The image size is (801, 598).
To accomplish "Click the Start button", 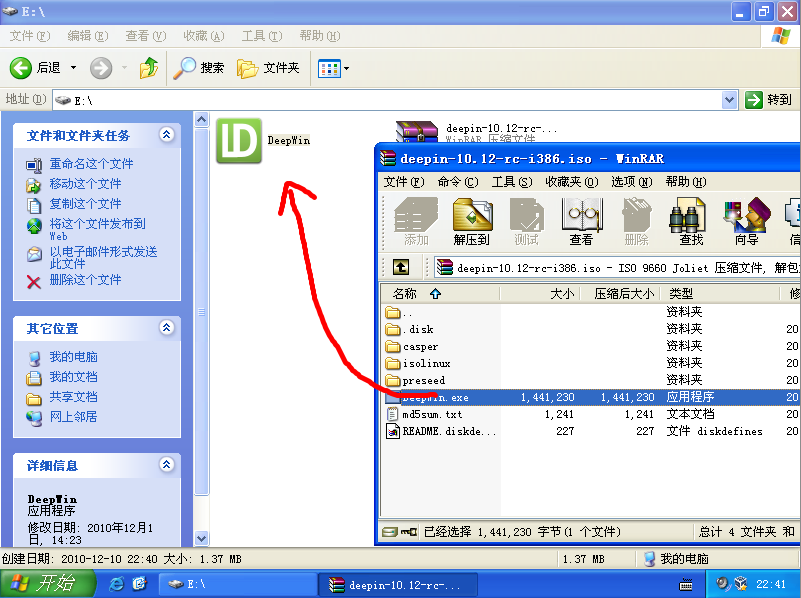I will click(x=47, y=584).
